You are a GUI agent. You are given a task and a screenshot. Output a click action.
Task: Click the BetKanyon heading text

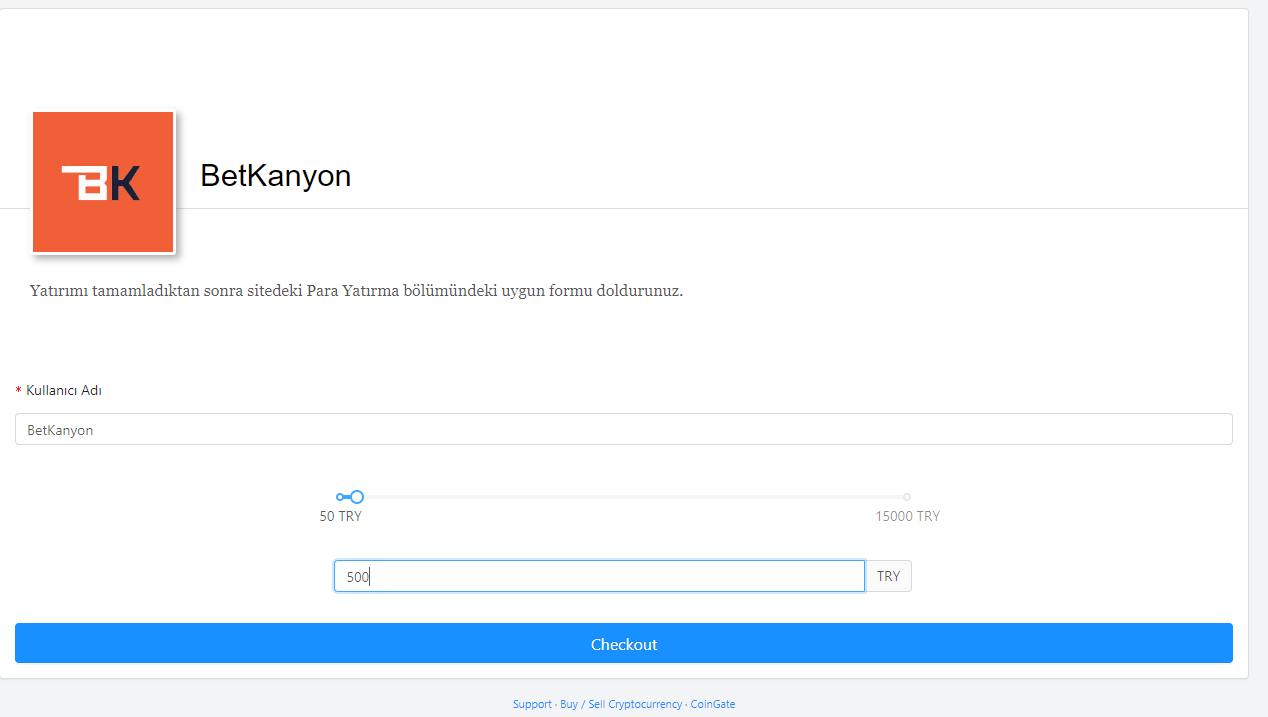click(276, 176)
